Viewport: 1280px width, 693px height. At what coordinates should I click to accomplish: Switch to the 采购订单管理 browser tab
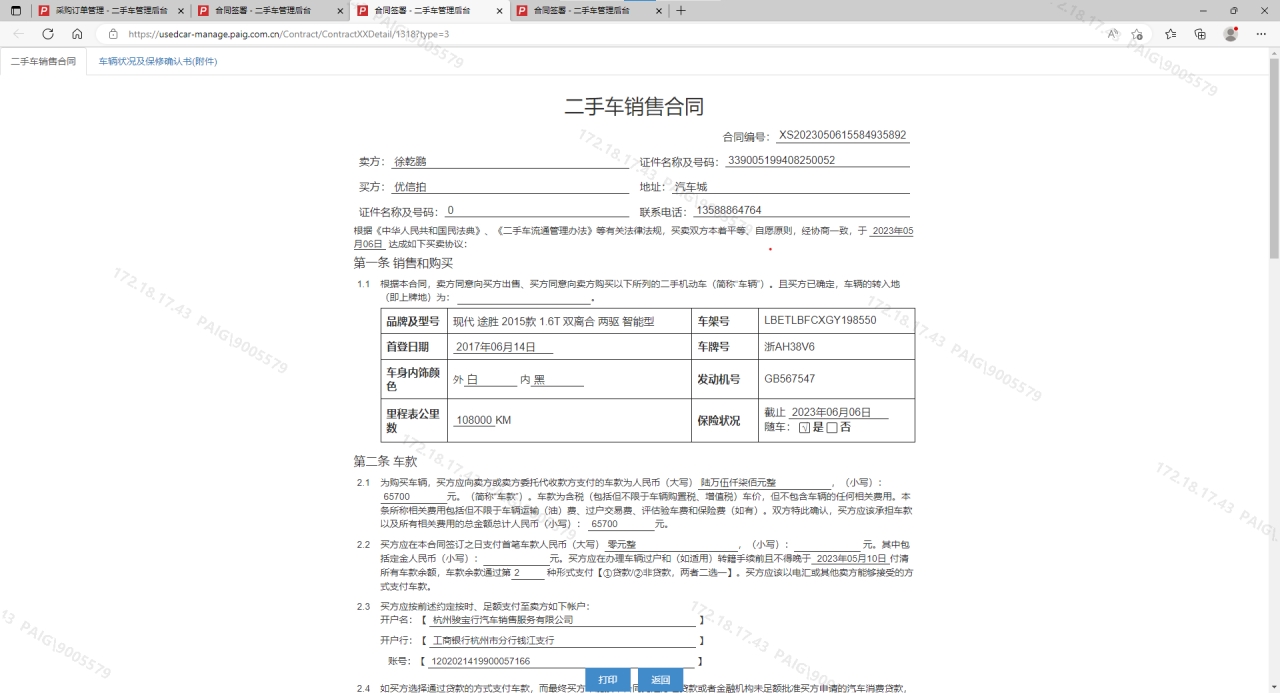110,10
